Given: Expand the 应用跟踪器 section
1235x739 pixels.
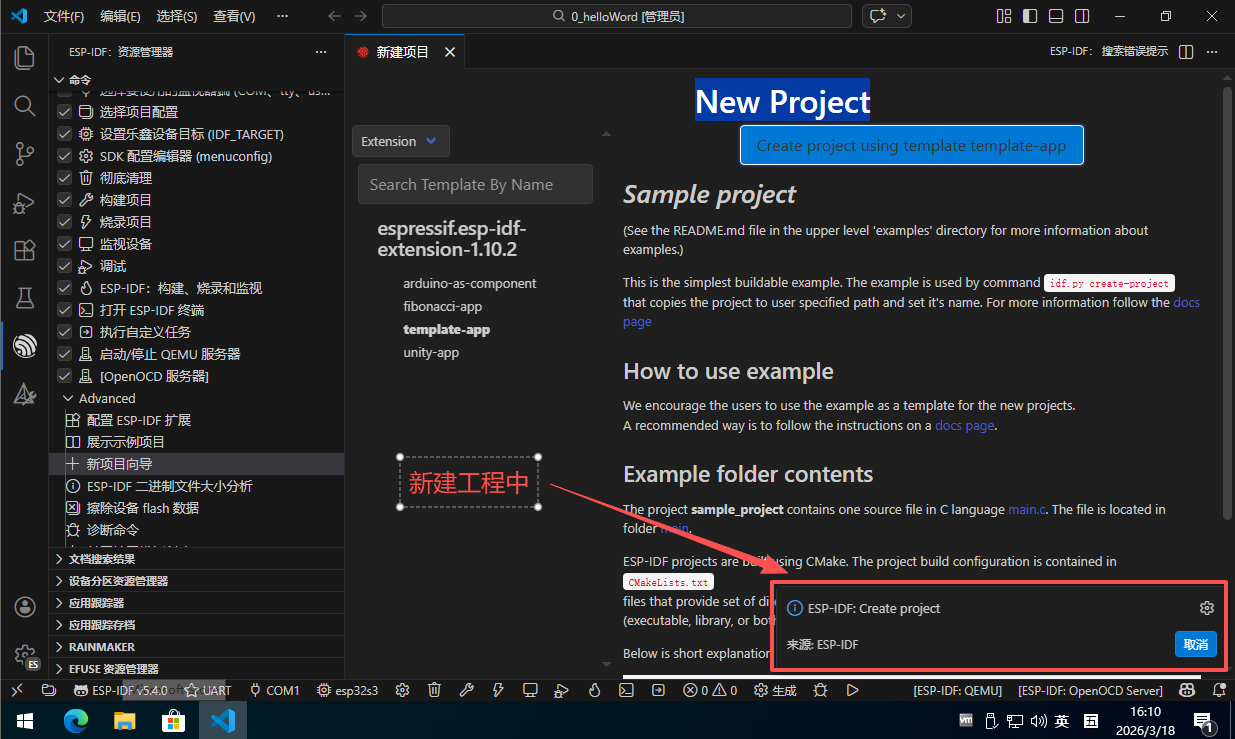Looking at the screenshot, I should pos(196,603).
